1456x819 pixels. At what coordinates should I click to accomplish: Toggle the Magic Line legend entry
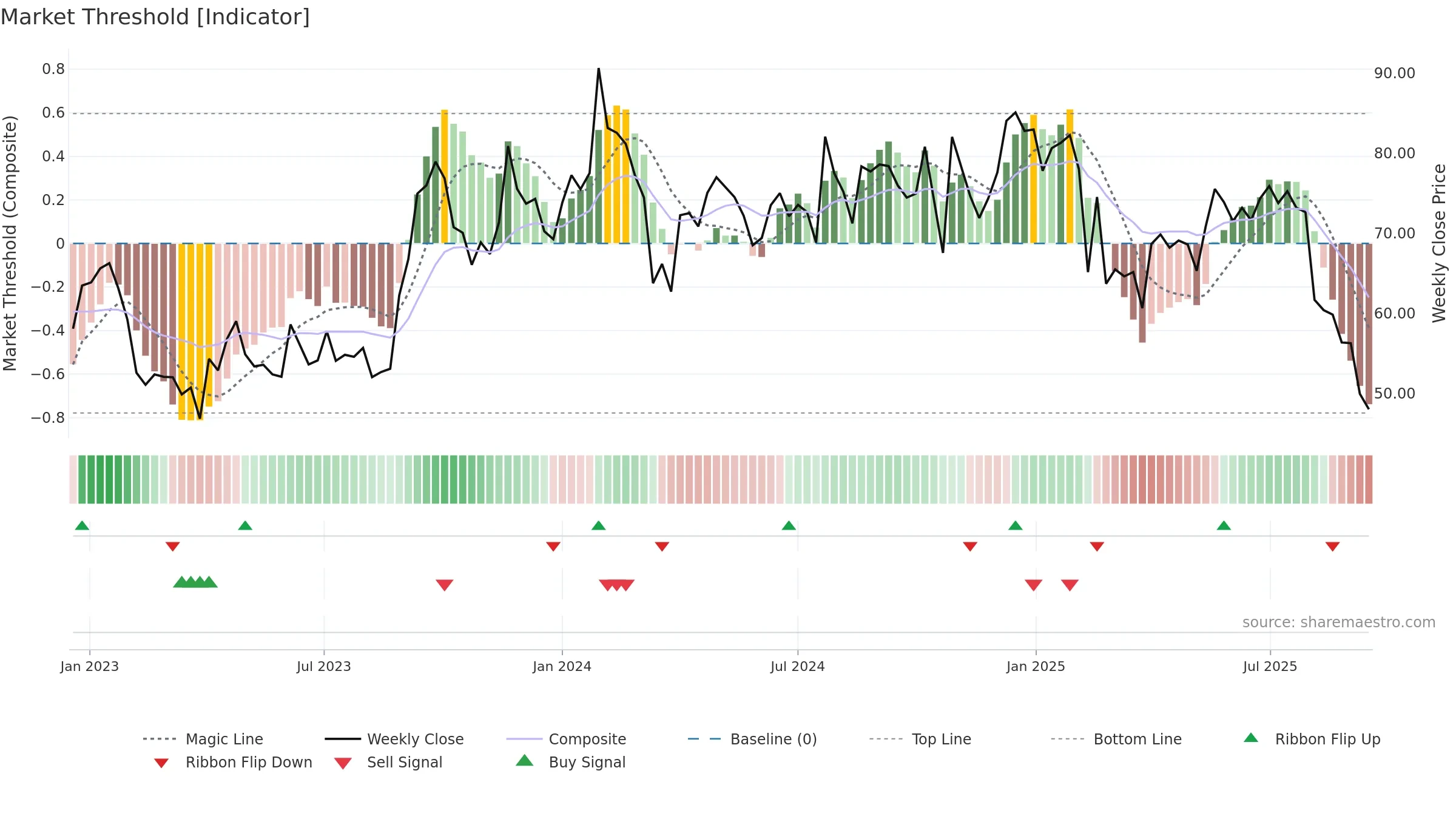203,739
